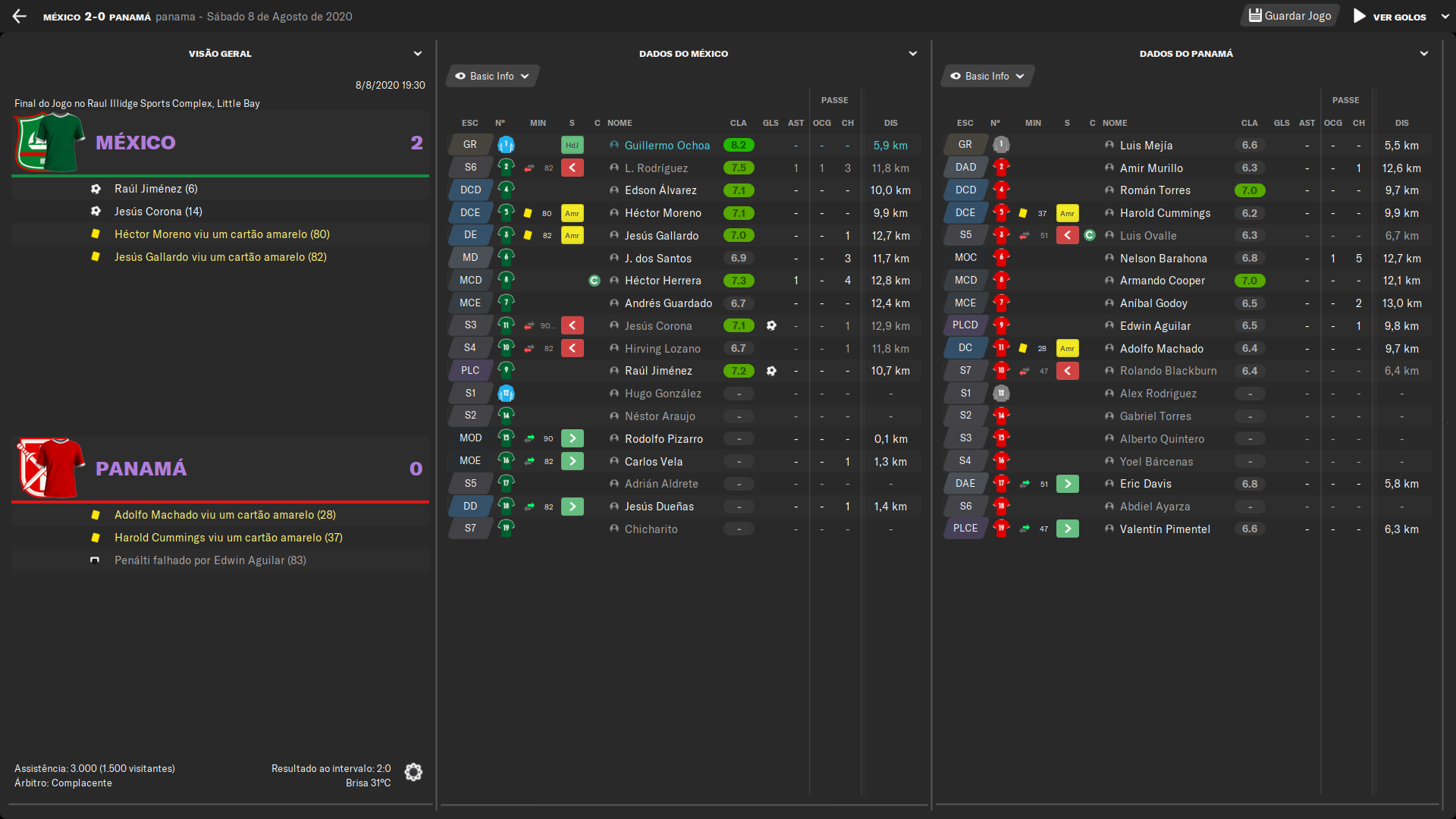Click Rodolfo Pizarro's substituted-on green arrow
Image resolution: width=1456 pixels, height=819 pixels.
pyautogui.click(x=573, y=439)
